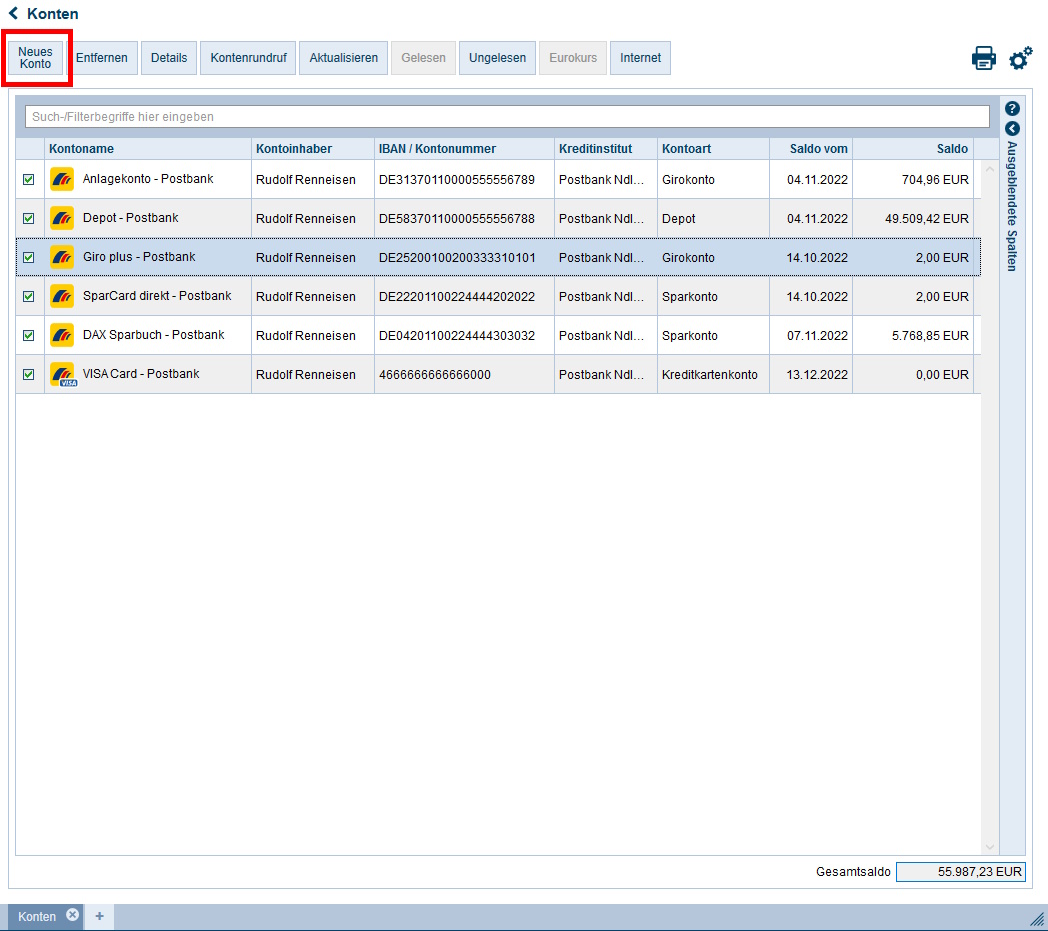Click the Postbank logo of SparCard direkt row
The image size is (1048, 931).
(x=62, y=296)
